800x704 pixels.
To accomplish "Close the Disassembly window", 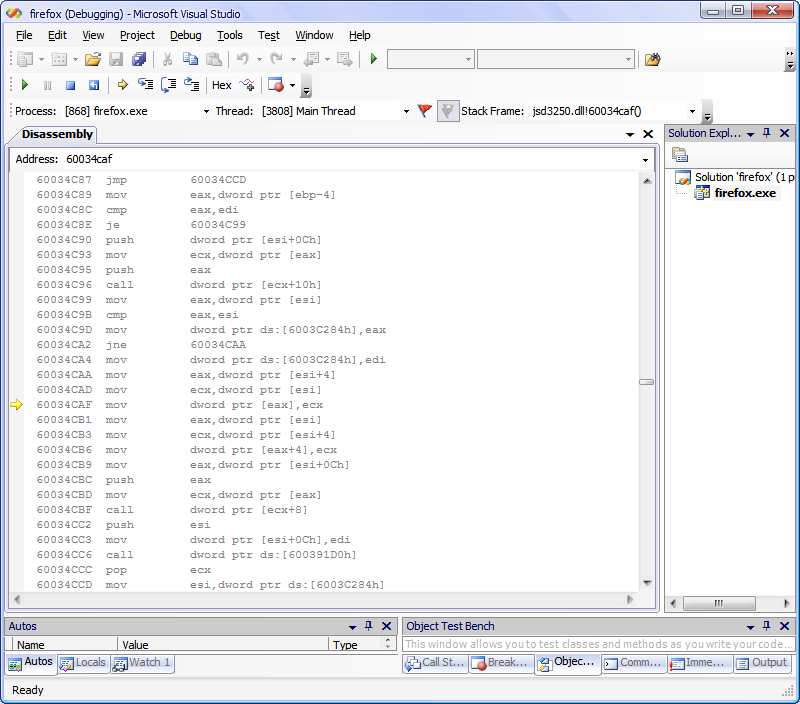I will pos(648,134).
